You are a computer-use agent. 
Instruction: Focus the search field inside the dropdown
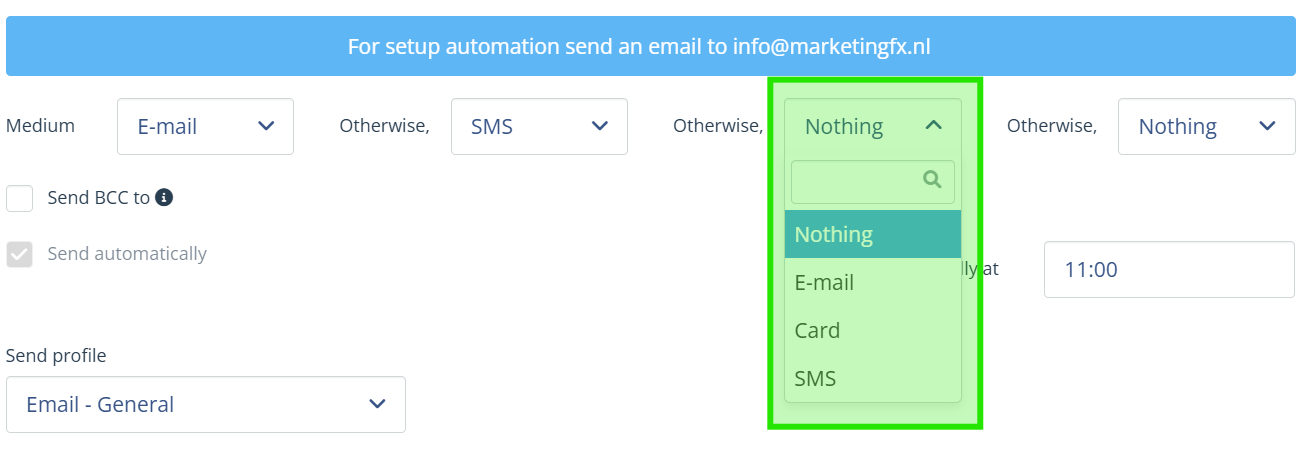(x=873, y=182)
